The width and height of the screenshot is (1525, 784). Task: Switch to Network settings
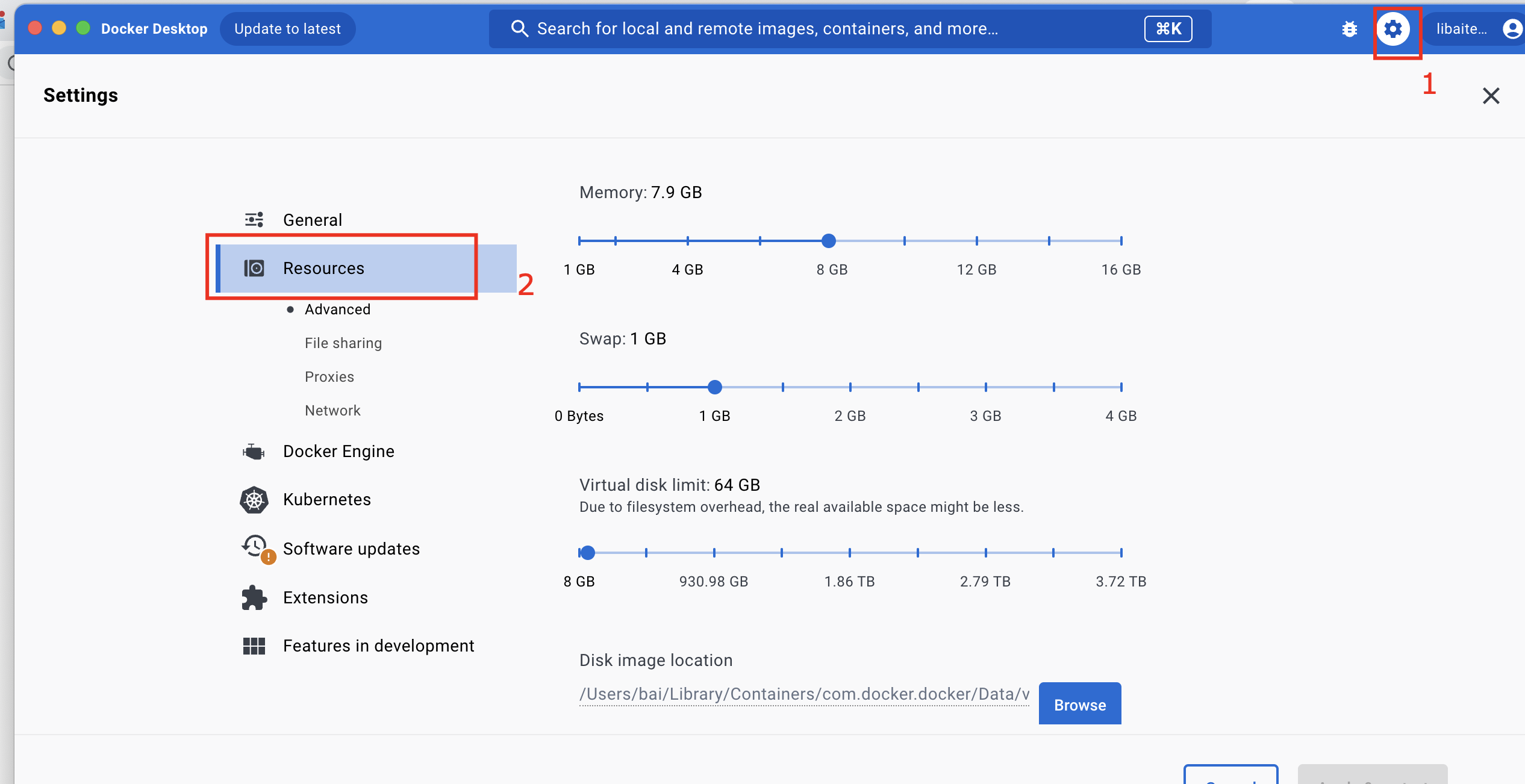coord(332,411)
